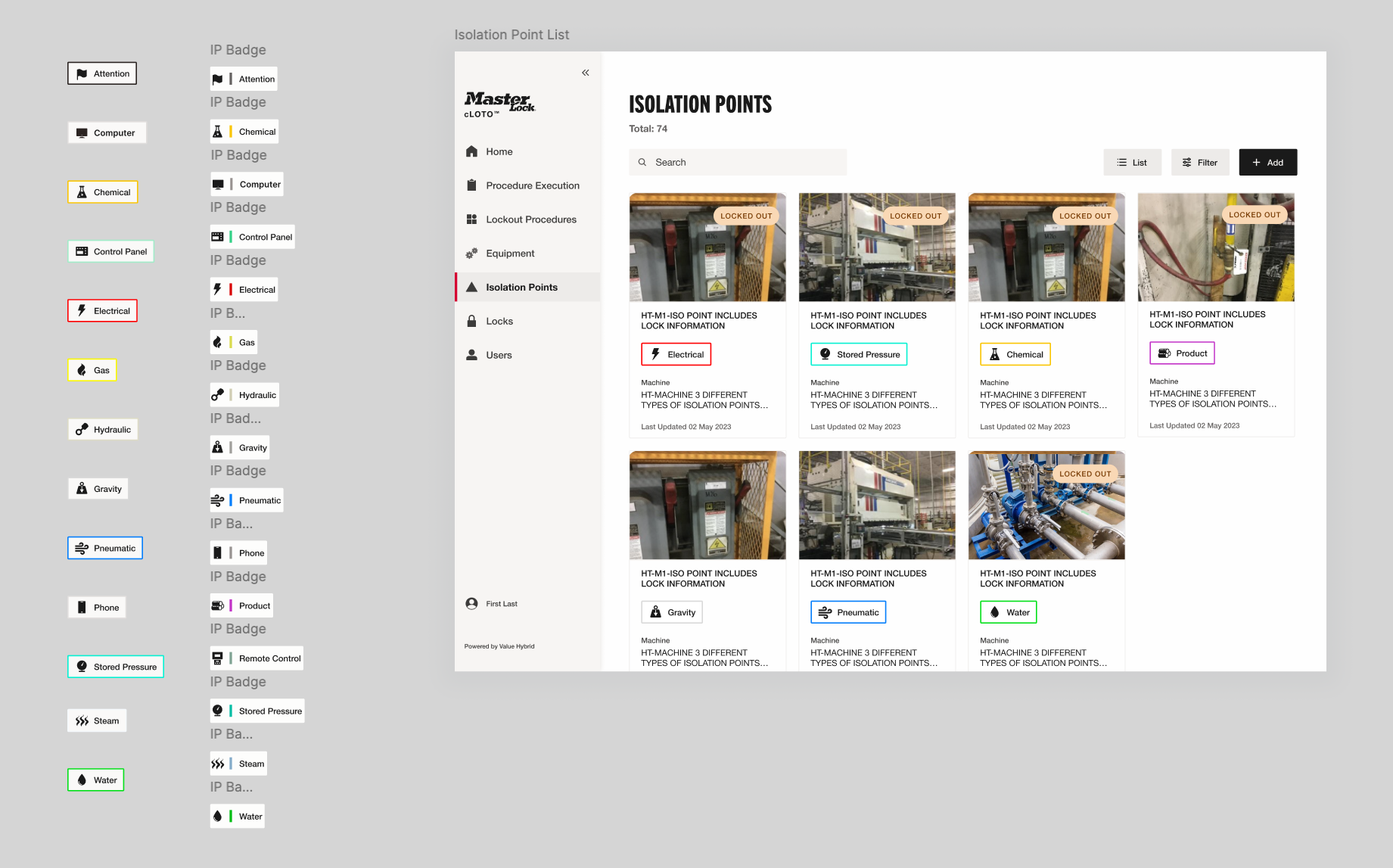
Task: Open the Locks section
Action: click(527, 321)
